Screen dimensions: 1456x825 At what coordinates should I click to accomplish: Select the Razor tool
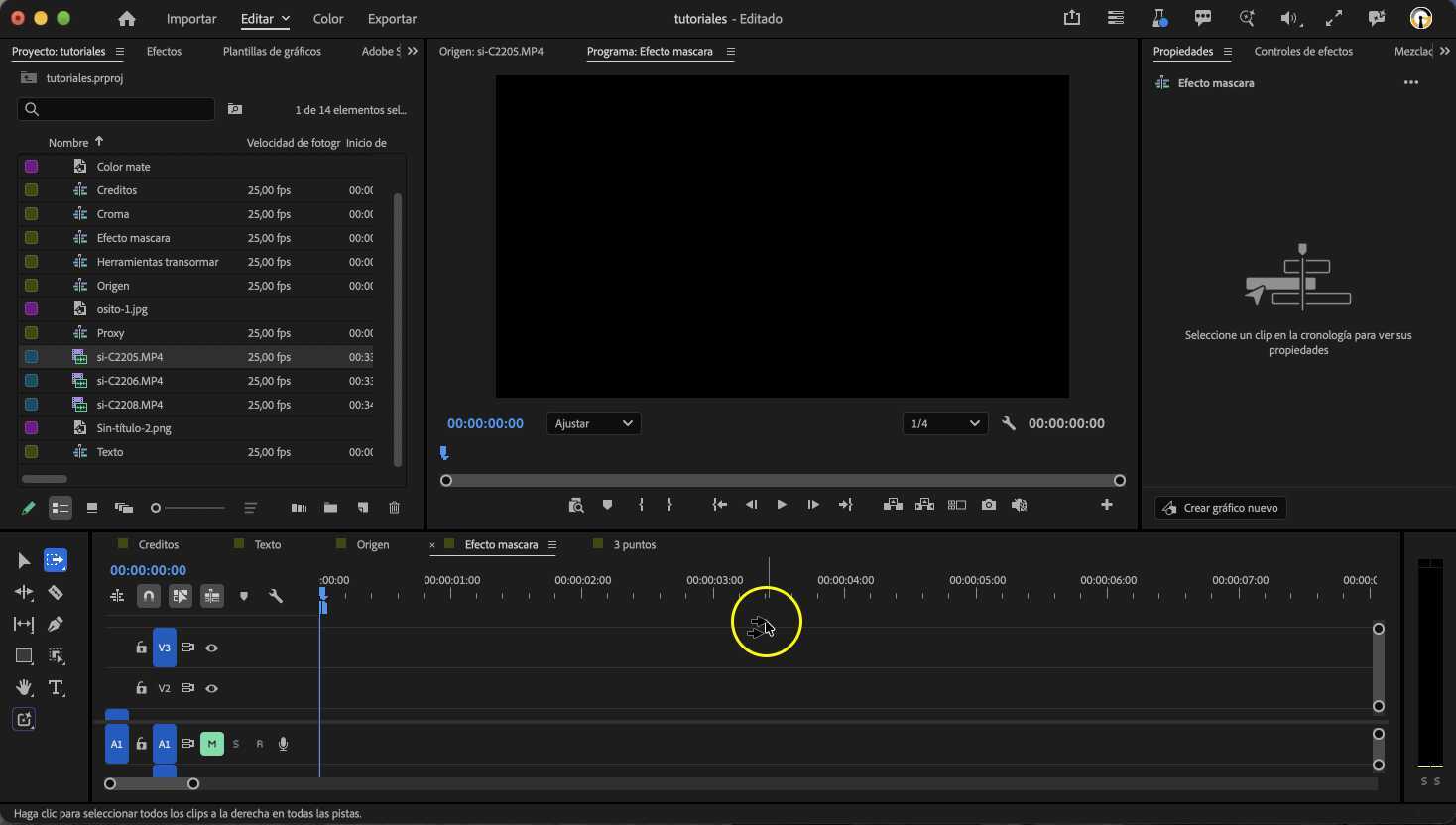(56, 593)
